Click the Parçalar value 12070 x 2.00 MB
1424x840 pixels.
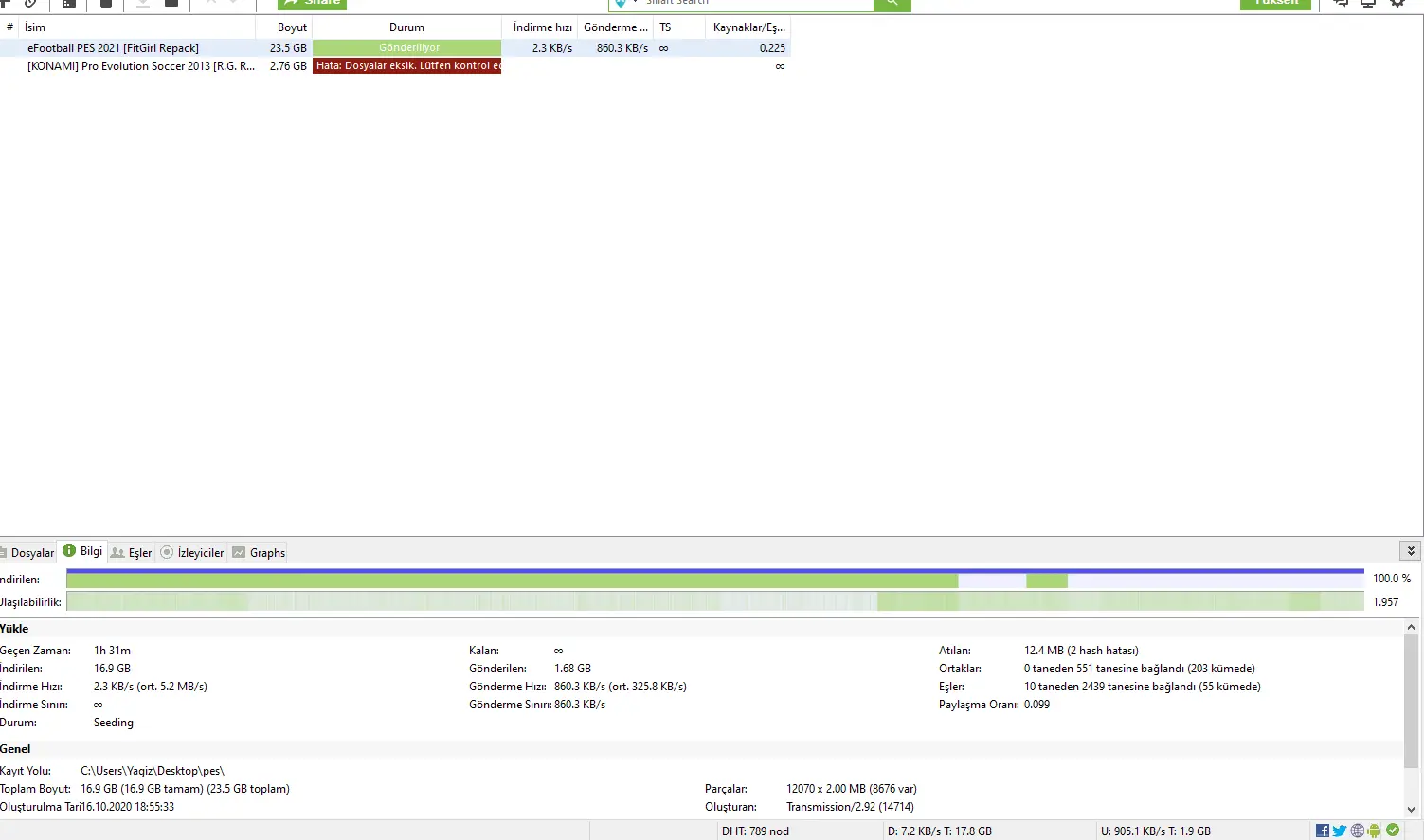852,789
